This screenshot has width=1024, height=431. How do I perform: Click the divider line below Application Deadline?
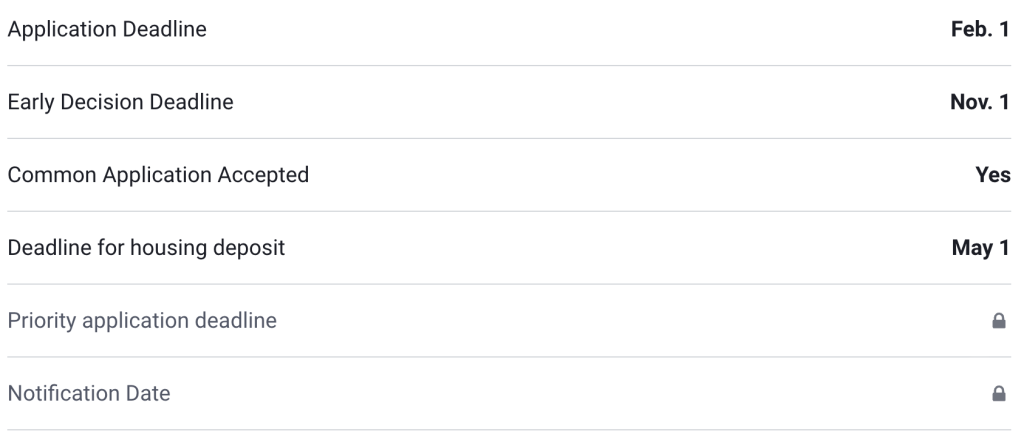[x=512, y=66]
